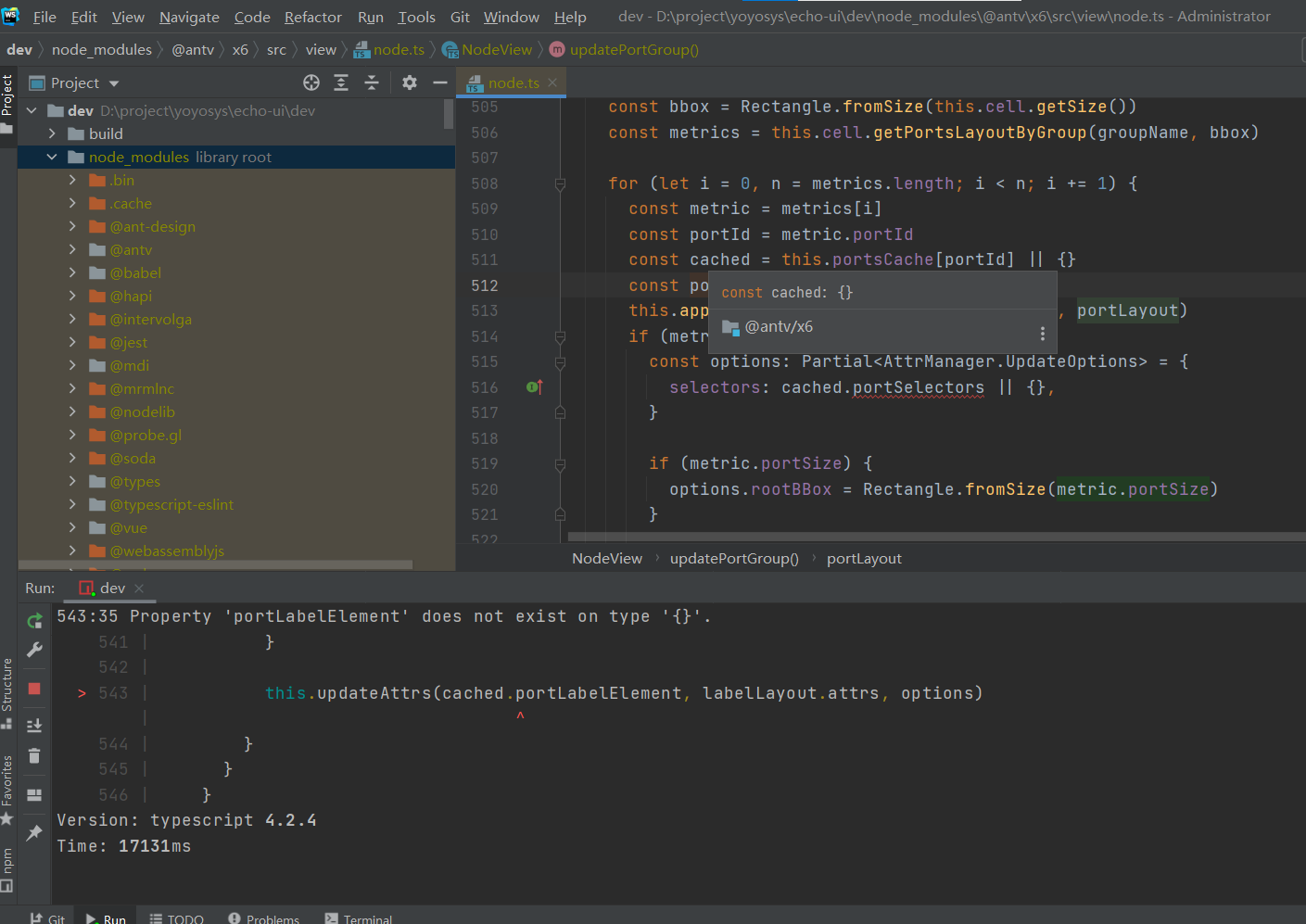1306x924 pixels.
Task: Stop the running process using red square icon
Action: coord(33,689)
